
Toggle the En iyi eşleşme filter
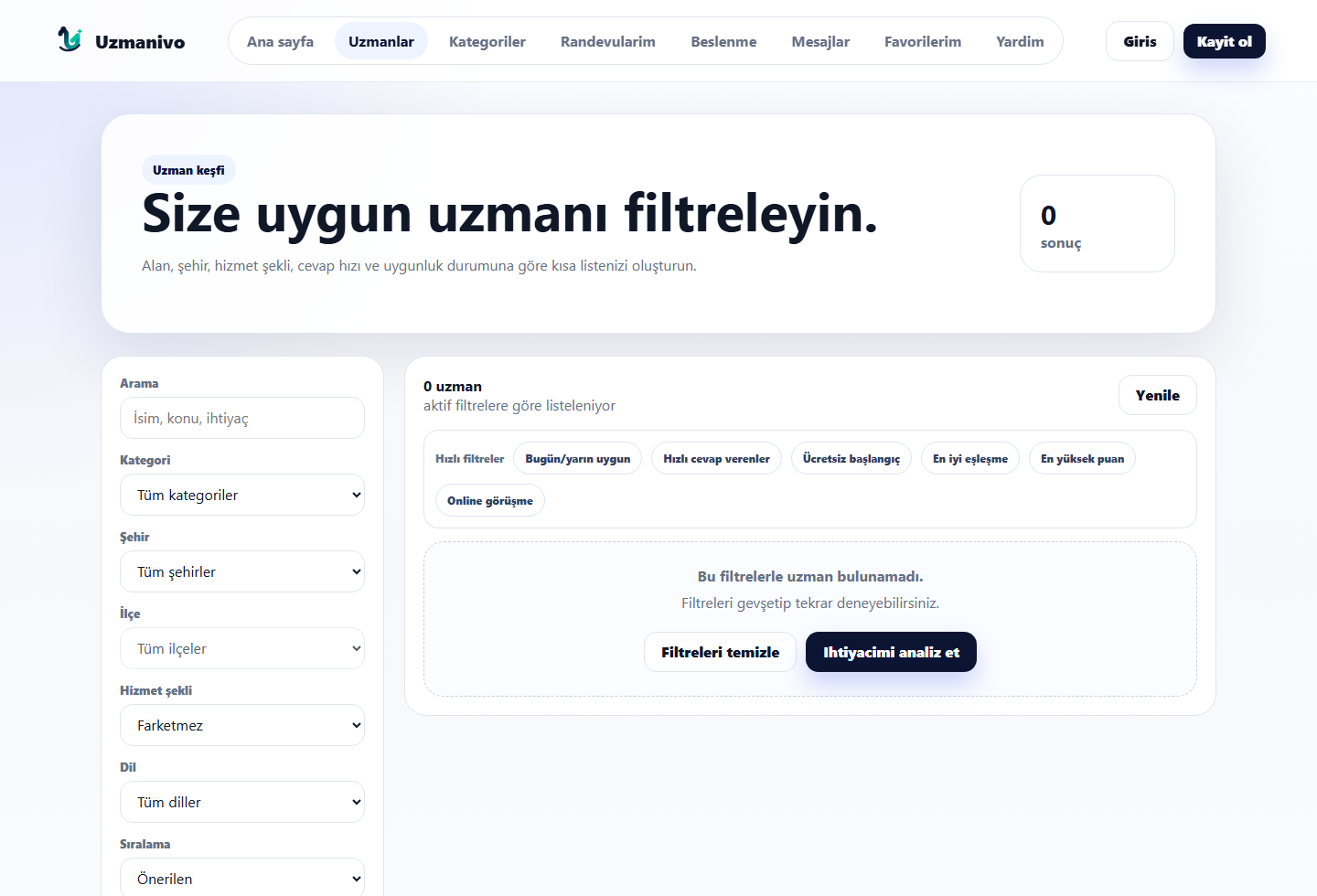(970, 458)
